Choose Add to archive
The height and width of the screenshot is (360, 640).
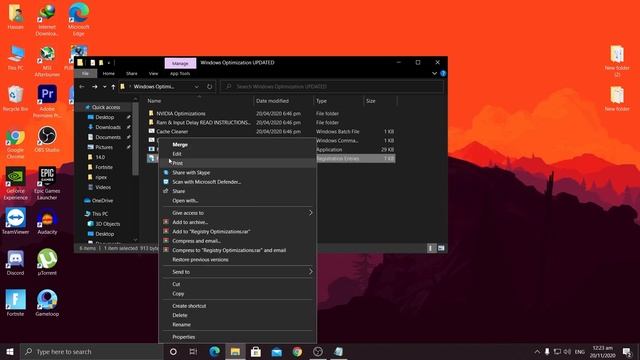(x=238, y=222)
